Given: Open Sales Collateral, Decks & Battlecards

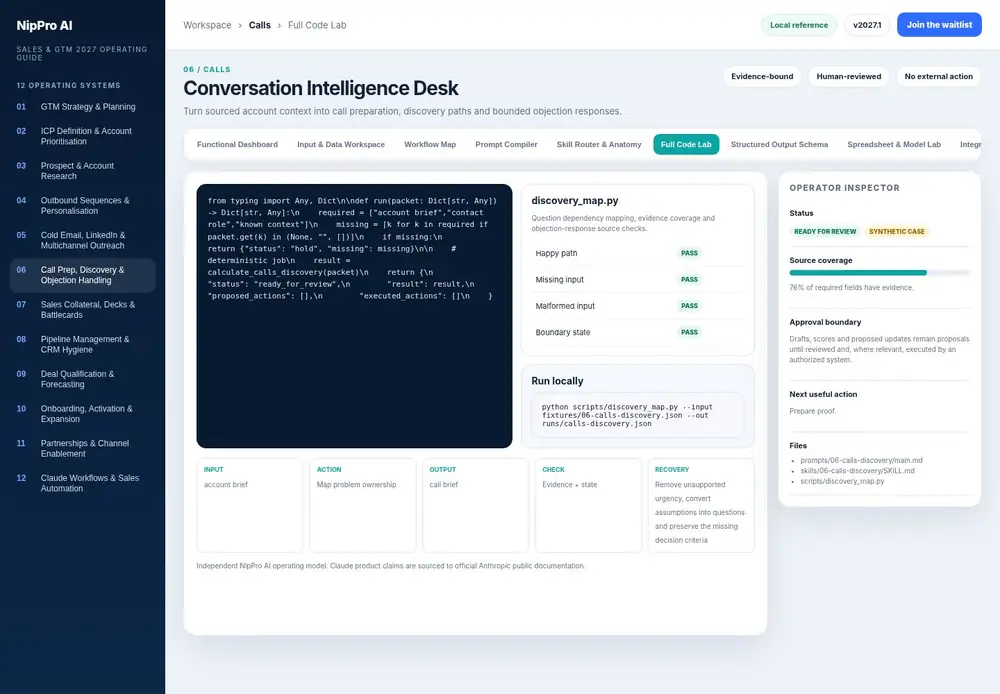Looking at the screenshot, I should point(82,309).
